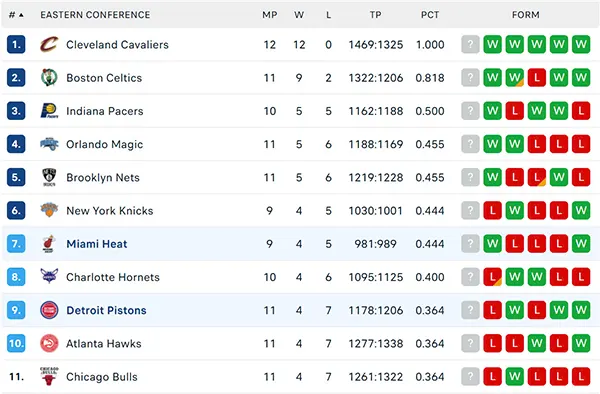Image resolution: width=600 pixels, height=394 pixels.
Task: Click the Atlanta Hawks team logo
Action: 49,344
